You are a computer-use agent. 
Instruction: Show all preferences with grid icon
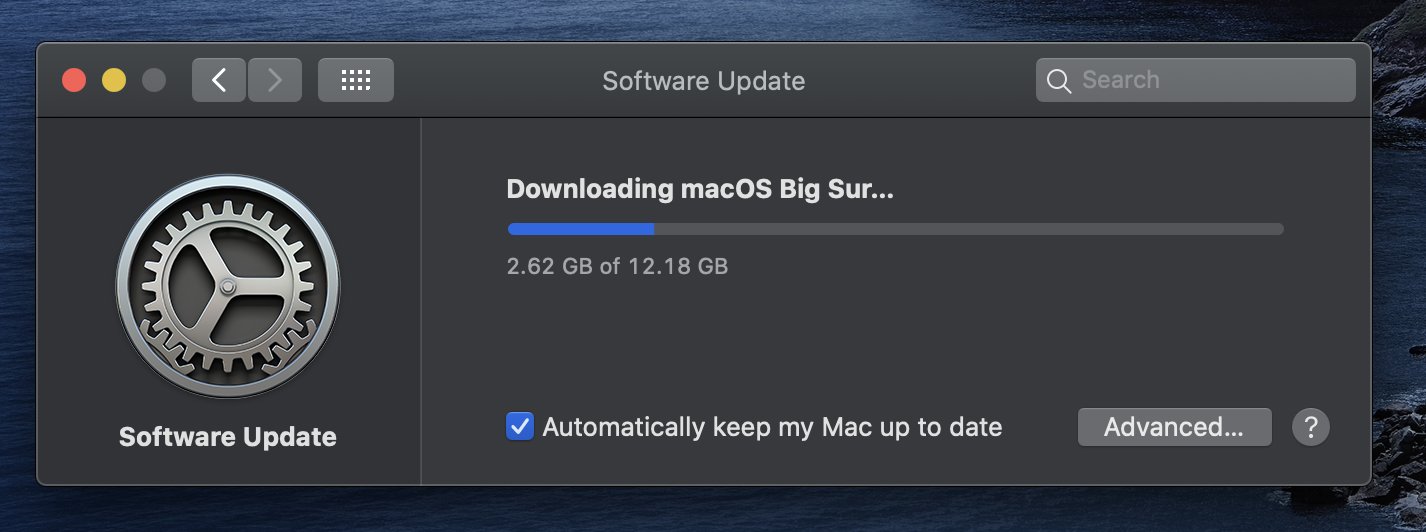click(356, 80)
